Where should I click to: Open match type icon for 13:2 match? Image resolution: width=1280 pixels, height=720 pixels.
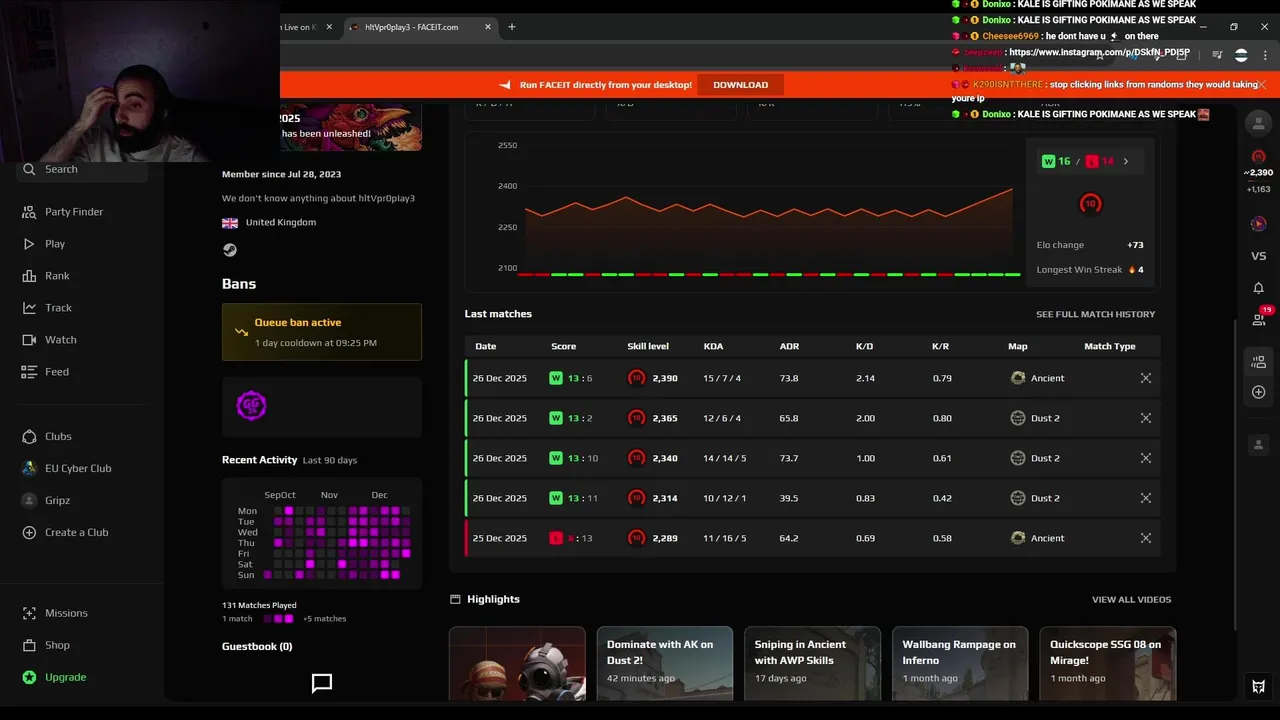tap(1146, 418)
